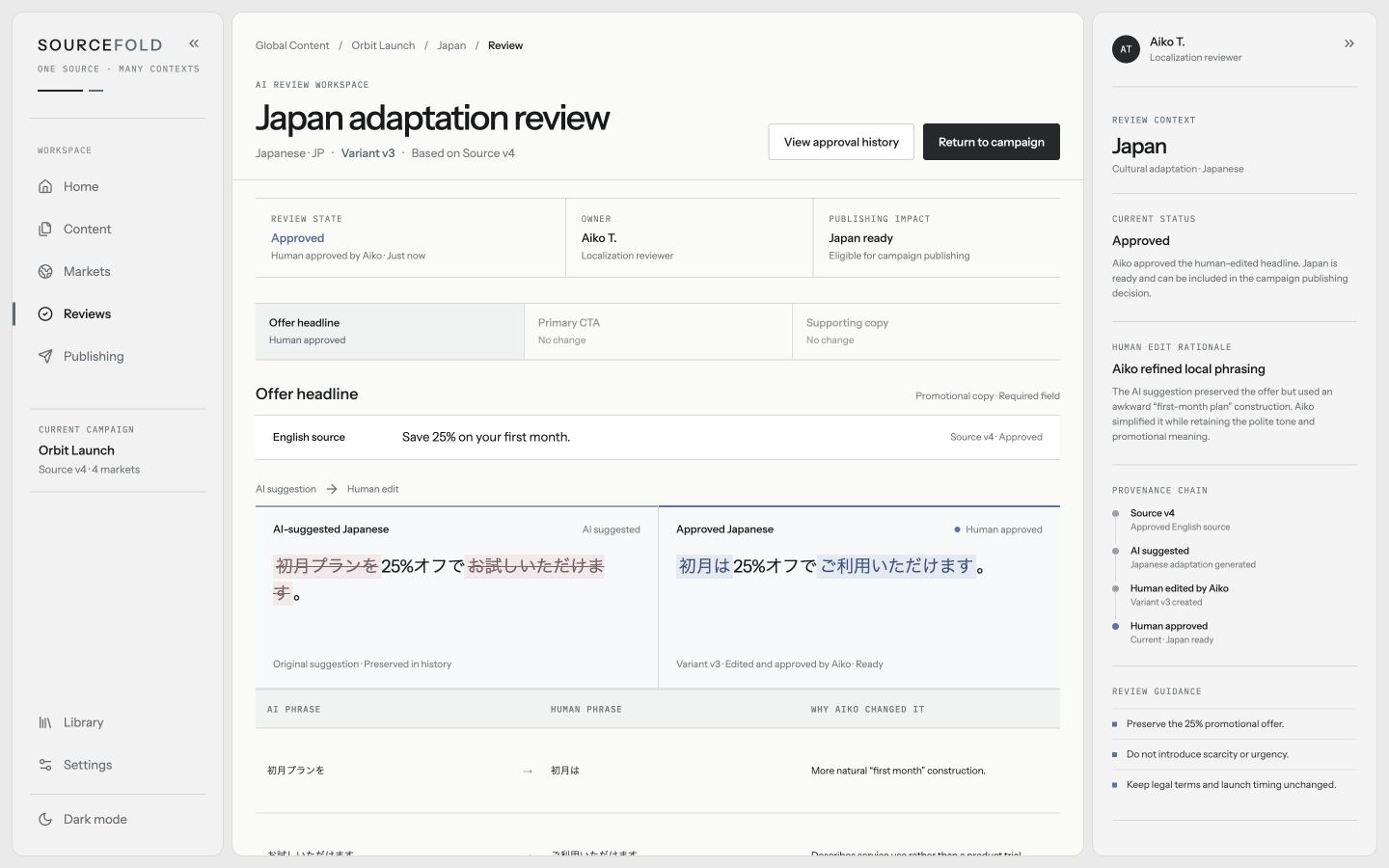1389x868 pixels.
Task: Click Promotional copy · Required field note
Action: (988, 395)
